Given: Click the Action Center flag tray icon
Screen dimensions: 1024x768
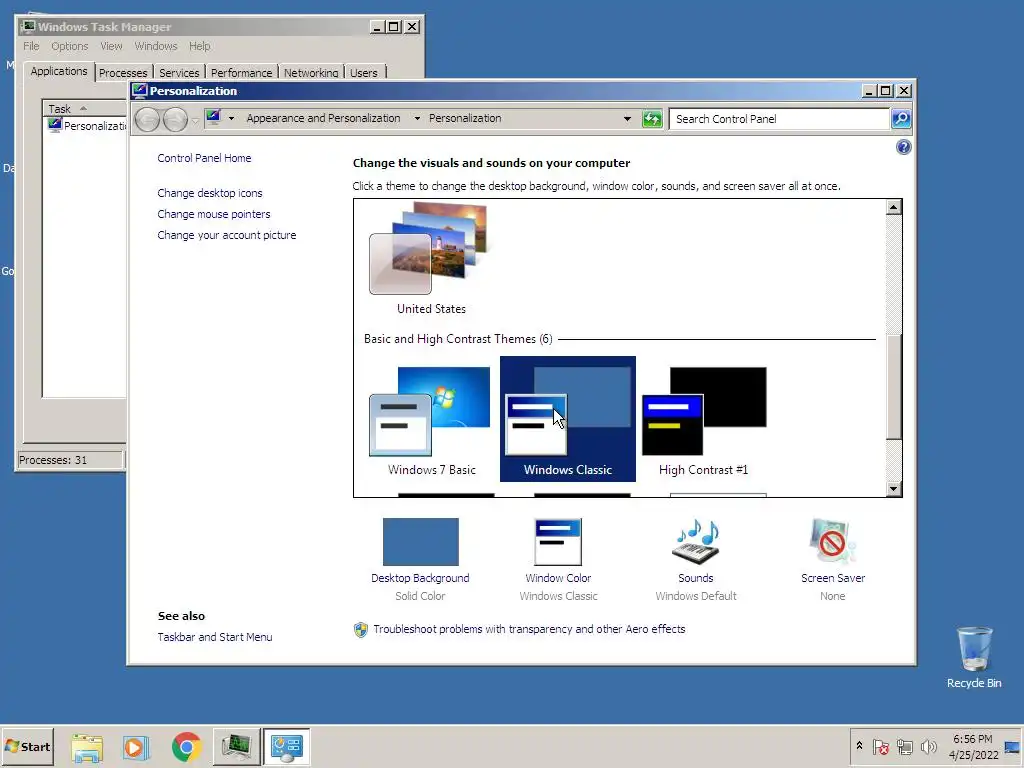Looking at the screenshot, I should point(880,746).
